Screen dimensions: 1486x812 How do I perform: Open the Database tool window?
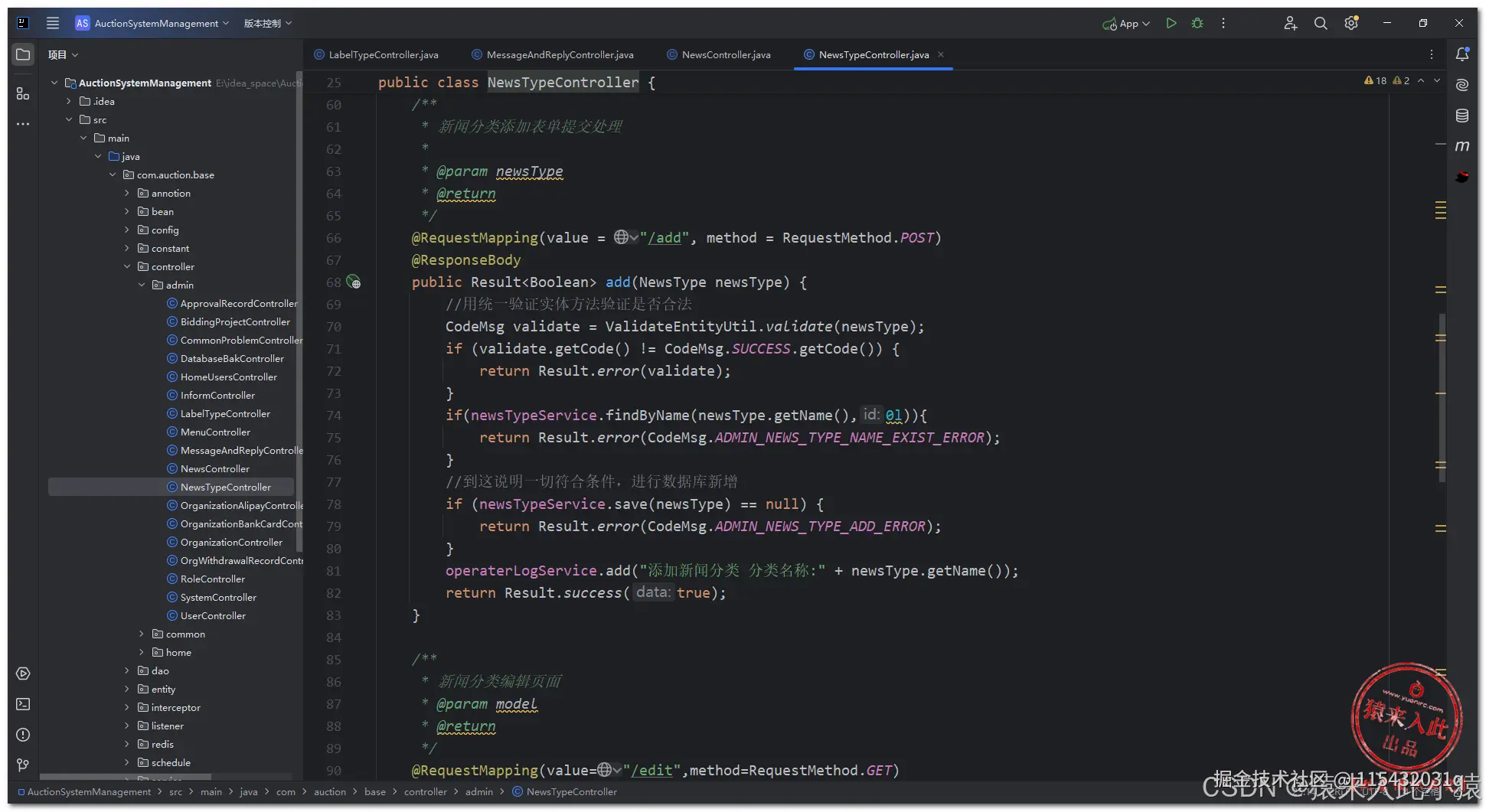coord(1462,116)
